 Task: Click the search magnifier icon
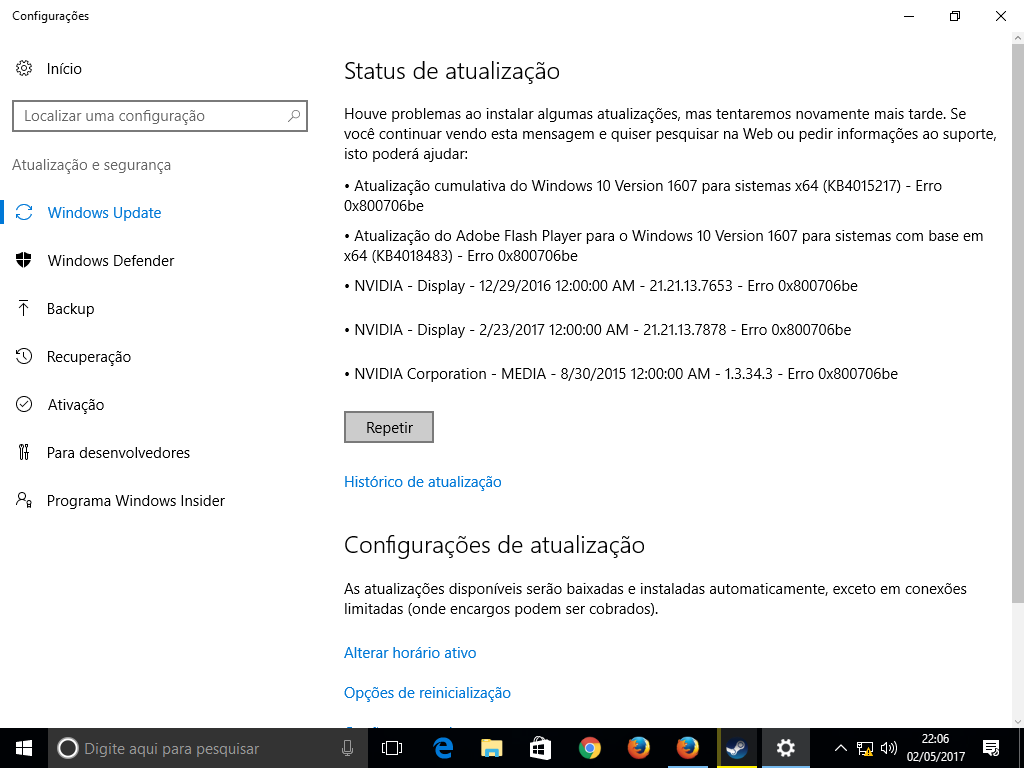(294, 116)
